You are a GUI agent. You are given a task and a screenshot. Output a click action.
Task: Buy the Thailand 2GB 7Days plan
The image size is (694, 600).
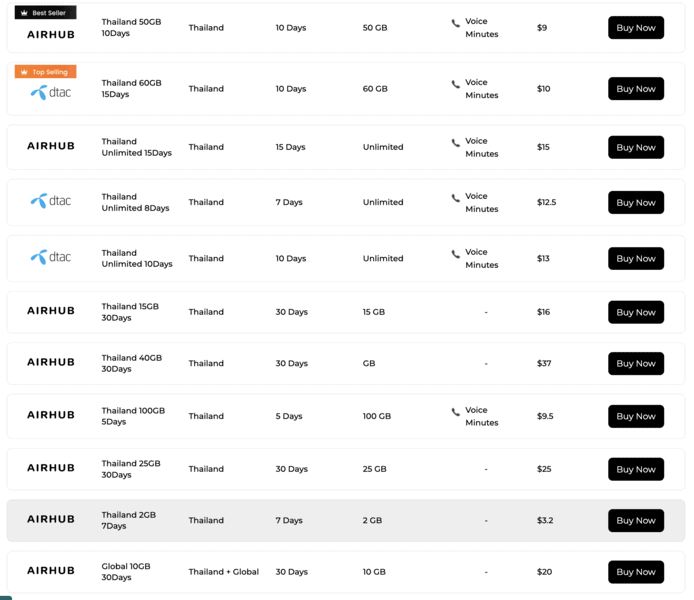pyautogui.click(x=635, y=520)
